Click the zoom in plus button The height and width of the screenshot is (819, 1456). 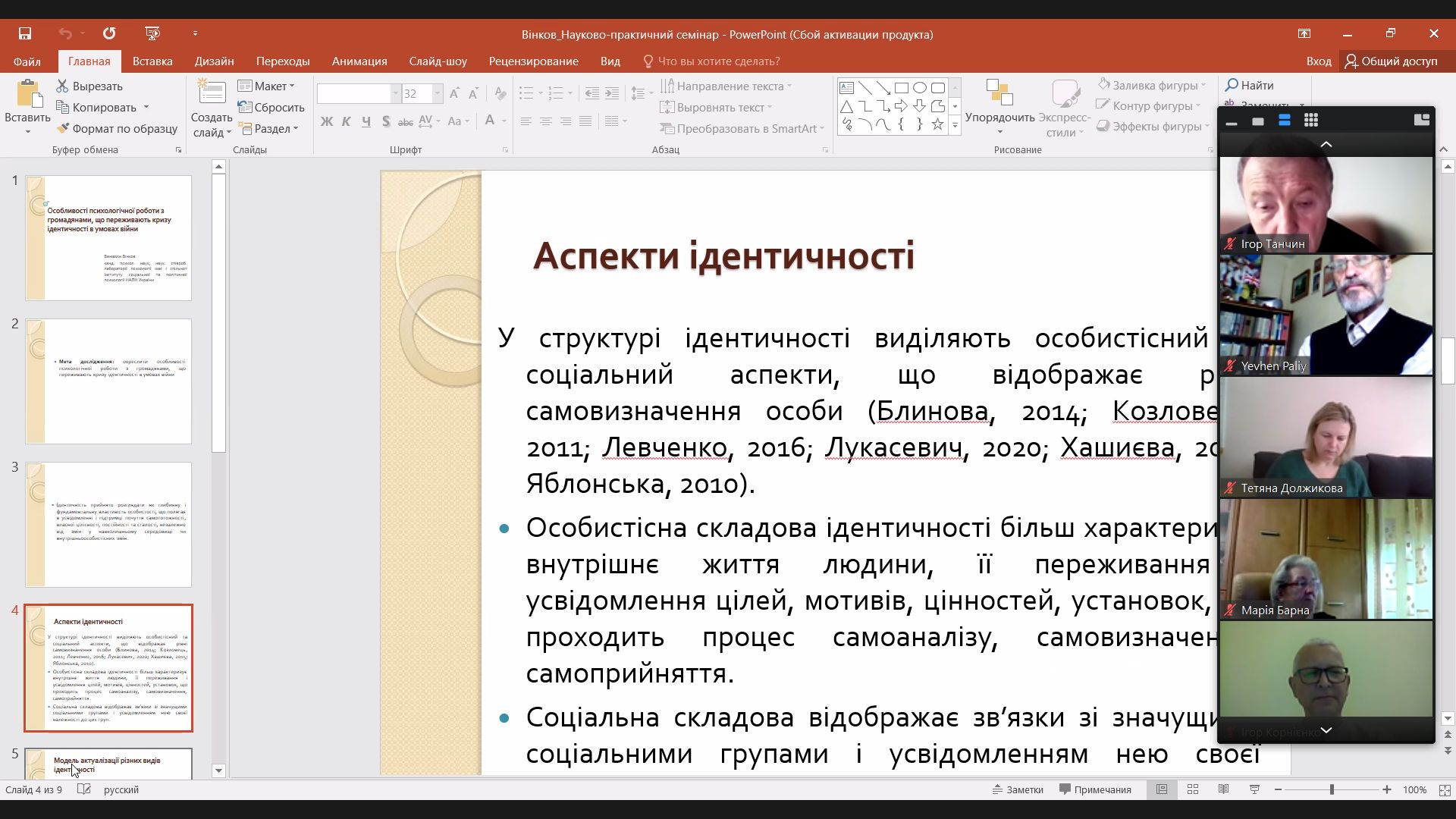[1387, 789]
